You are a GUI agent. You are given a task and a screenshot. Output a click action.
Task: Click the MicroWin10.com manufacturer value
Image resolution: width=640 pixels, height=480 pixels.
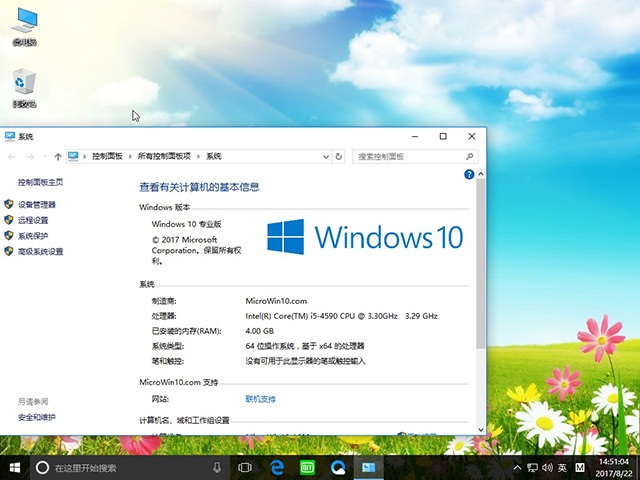(x=276, y=301)
